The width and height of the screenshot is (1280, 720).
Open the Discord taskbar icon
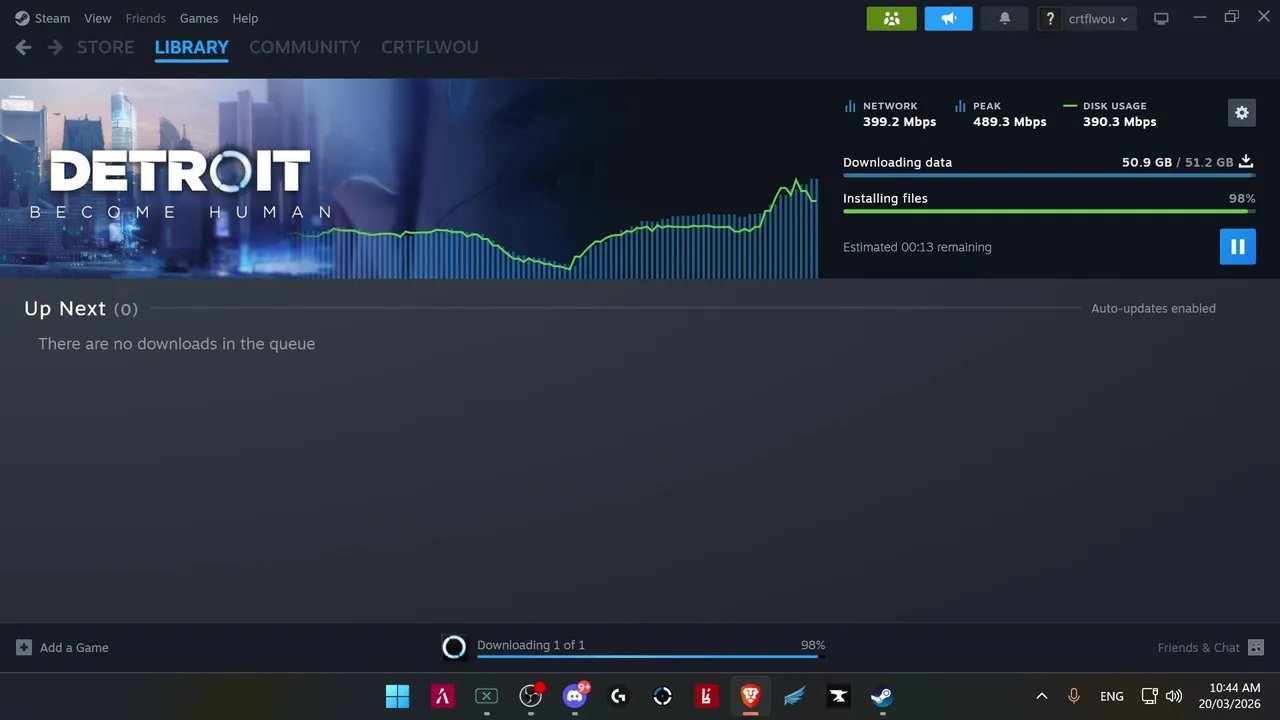575,696
